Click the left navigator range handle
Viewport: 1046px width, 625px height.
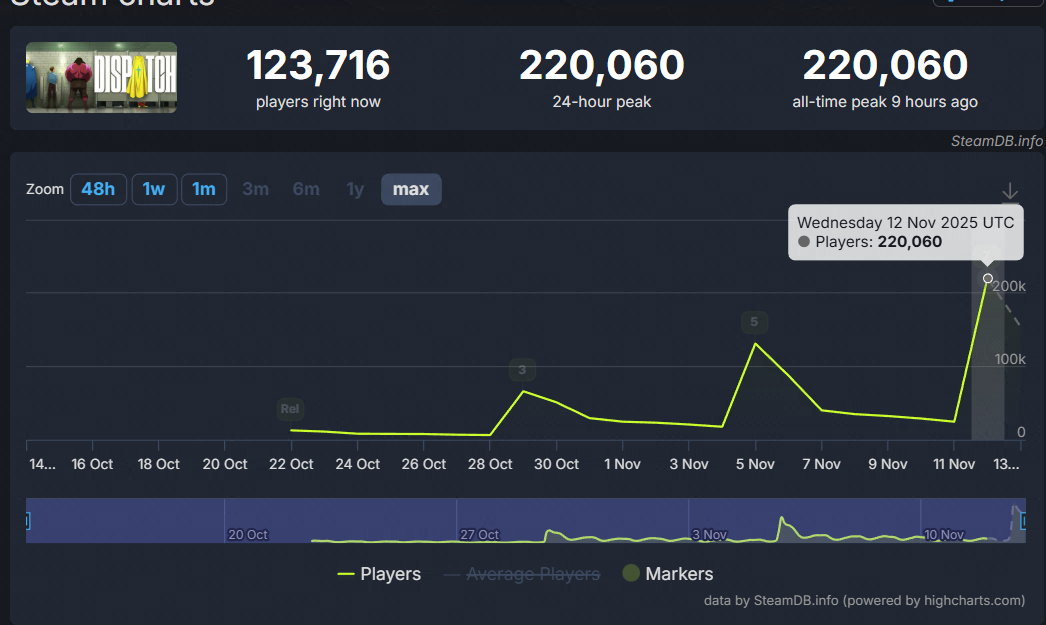tap(27, 520)
